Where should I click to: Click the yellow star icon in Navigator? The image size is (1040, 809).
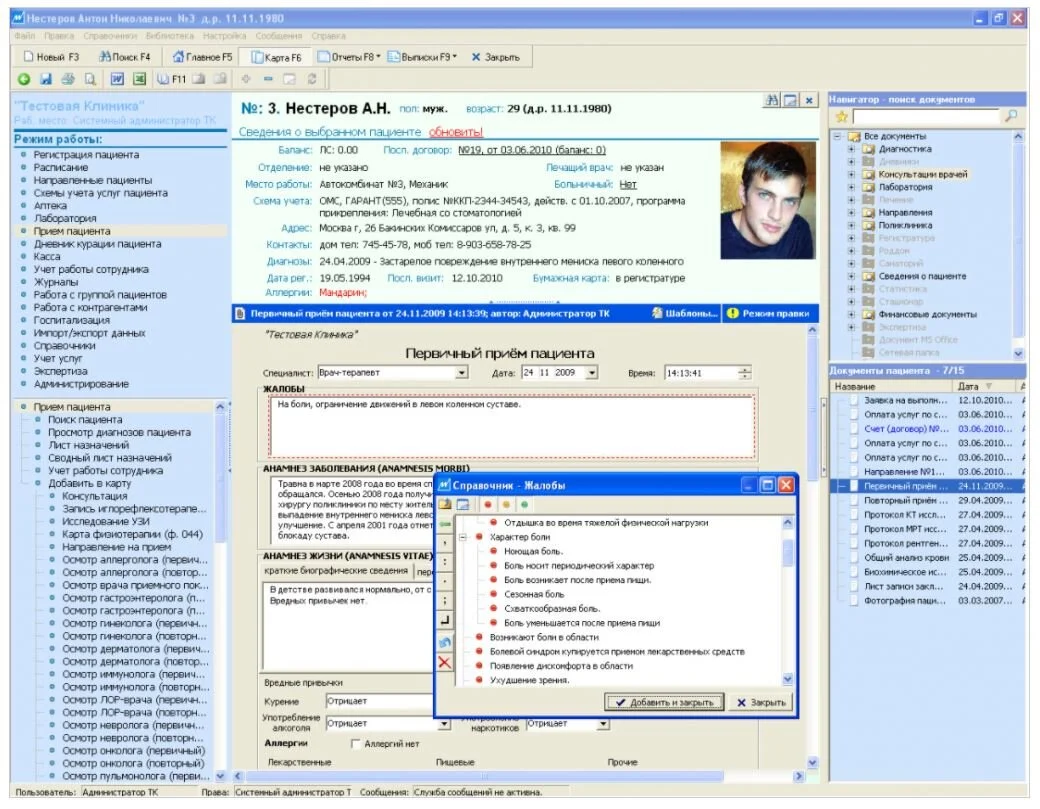[841, 117]
